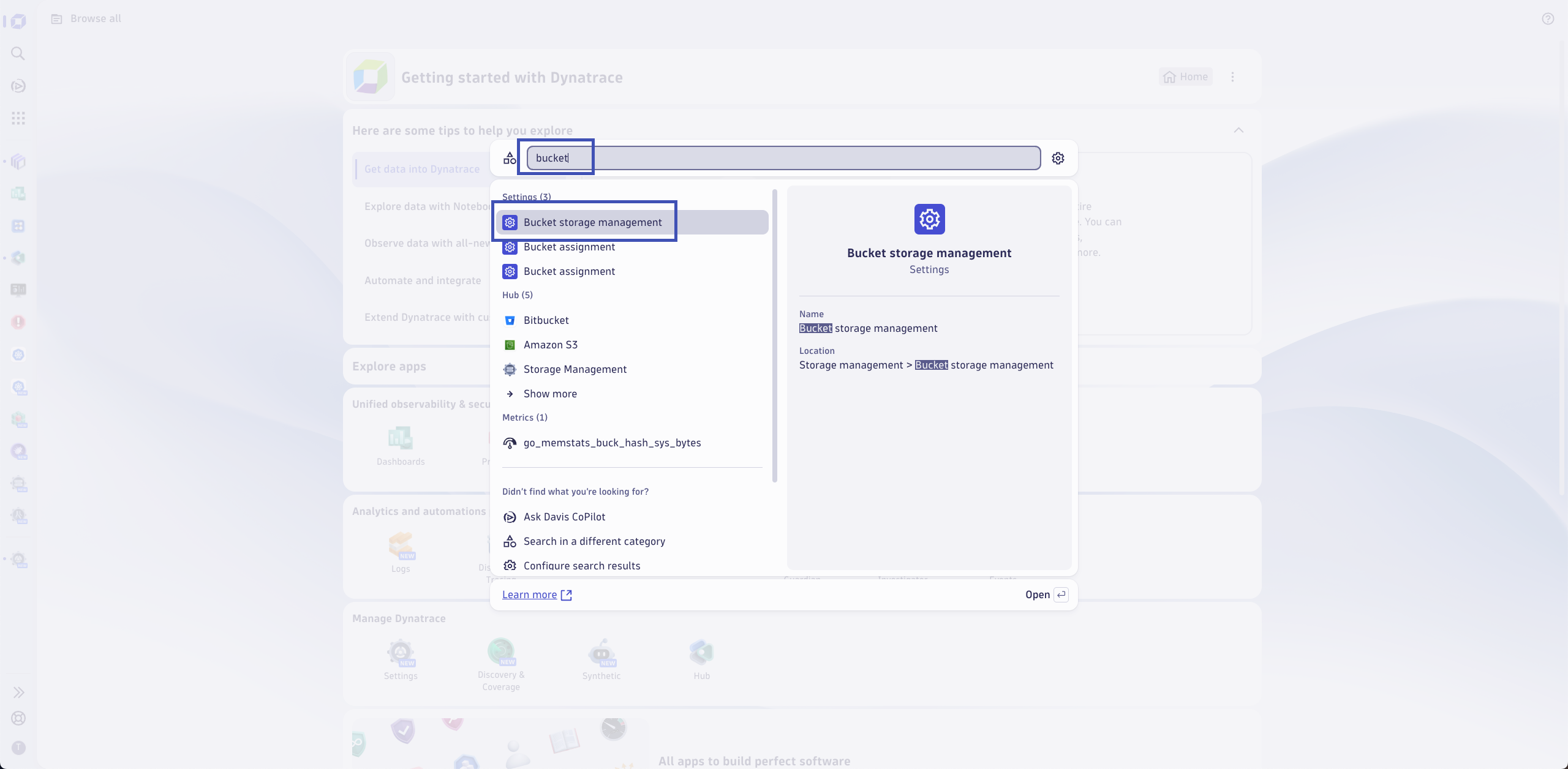Follow the Learn more link
This screenshot has height=769, width=1568.
pos(537,595)
